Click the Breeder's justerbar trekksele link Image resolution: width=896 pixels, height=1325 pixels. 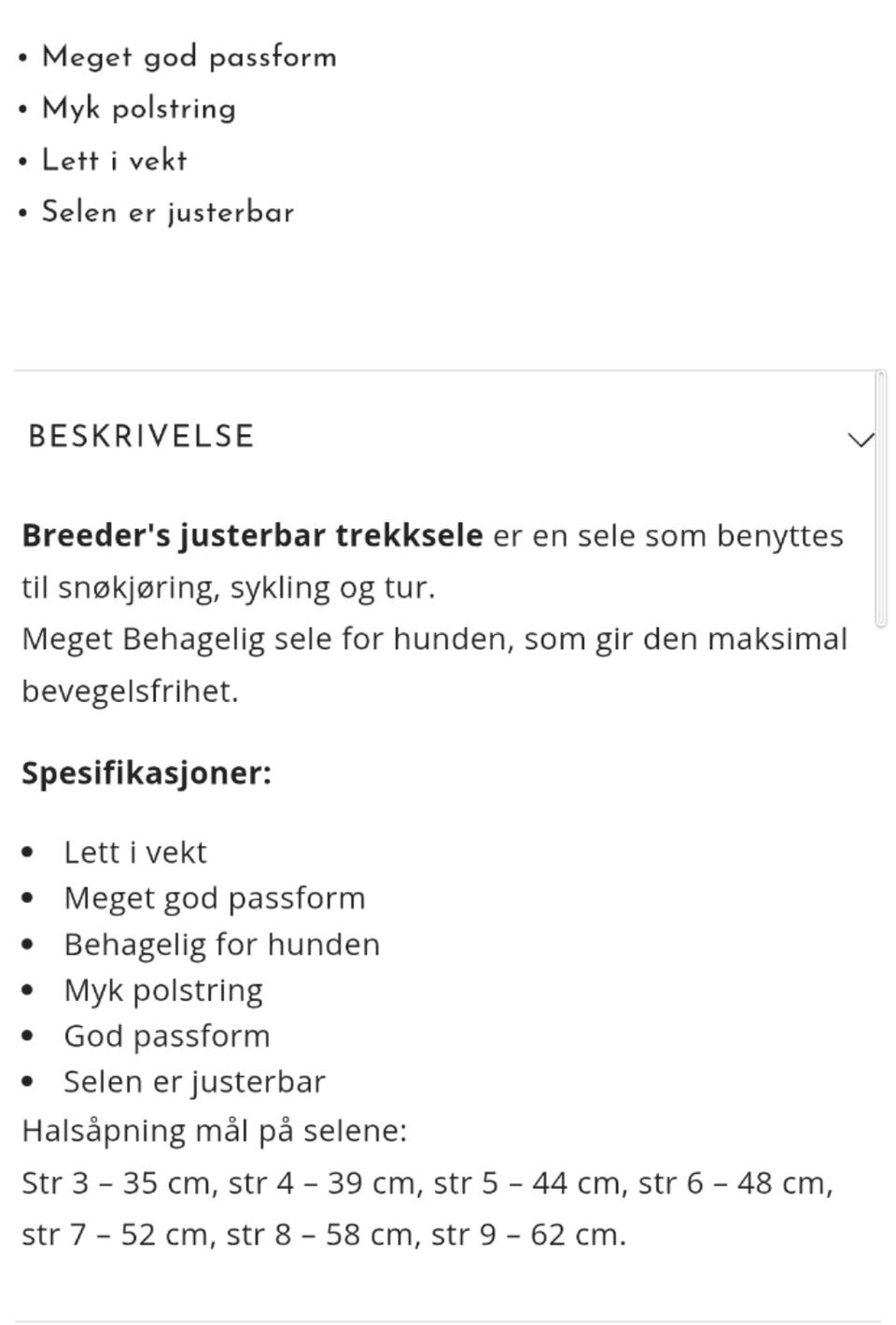[250, 535]
